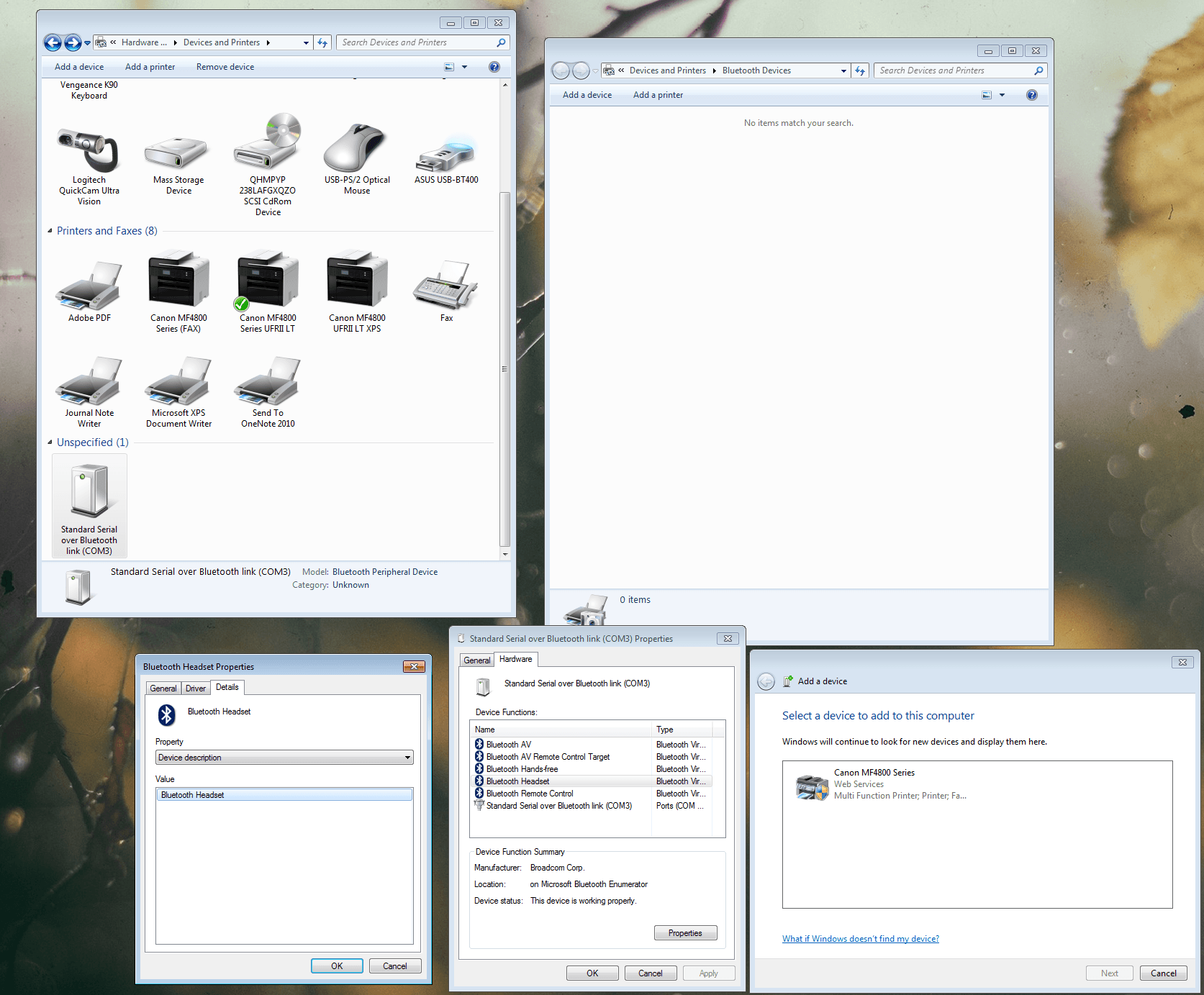This screenshot has height=995, width=1204.
Task: Click the Properties button in COM3 Properties dialog
Action: 685,933
